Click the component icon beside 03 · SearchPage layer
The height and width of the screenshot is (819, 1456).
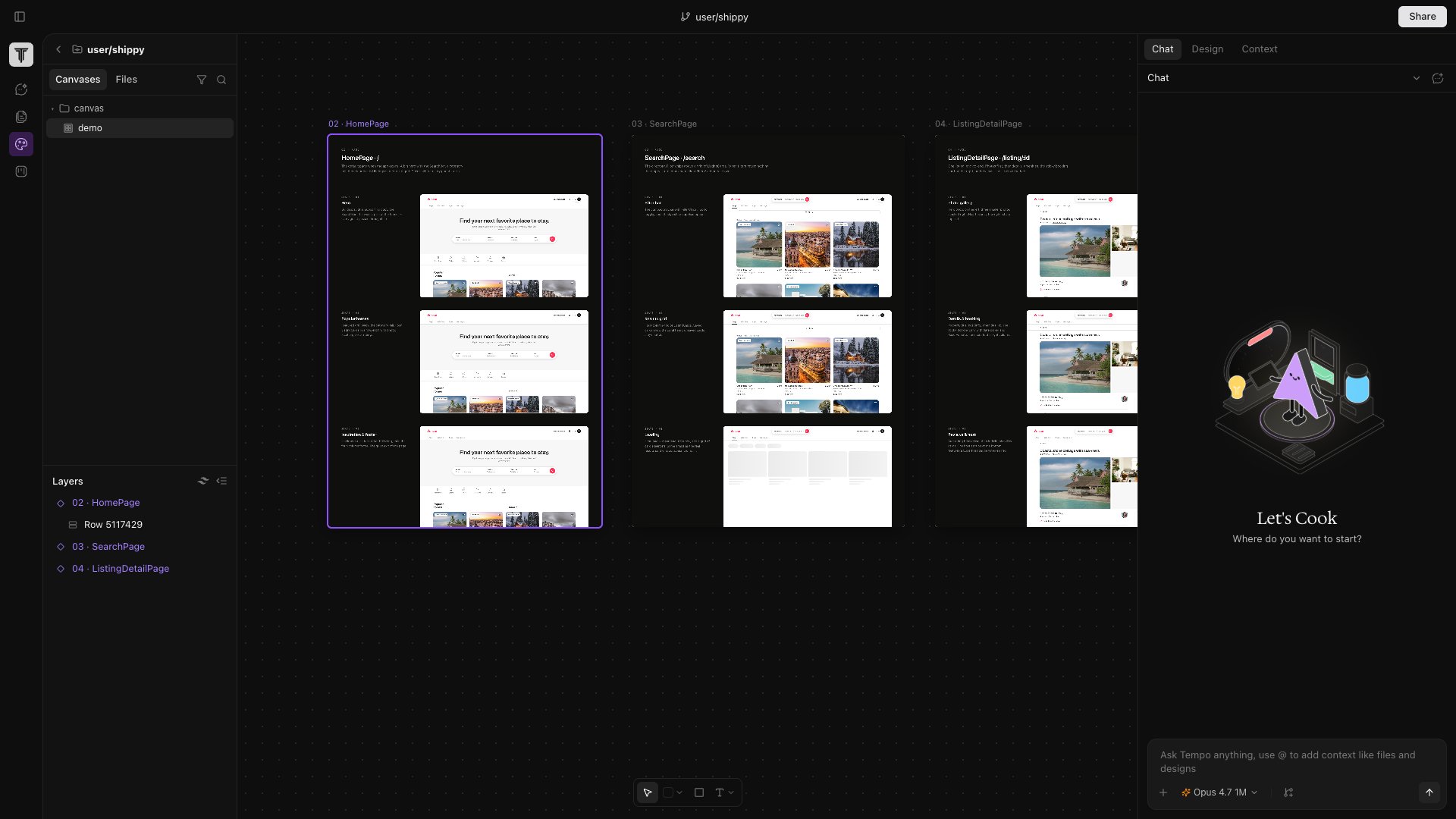click(61, 547)
